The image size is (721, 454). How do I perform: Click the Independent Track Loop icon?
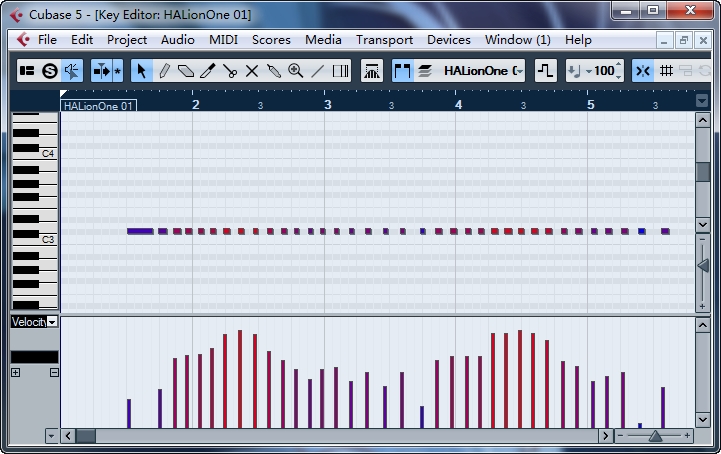pyautogui.click(x=372, y=71)
